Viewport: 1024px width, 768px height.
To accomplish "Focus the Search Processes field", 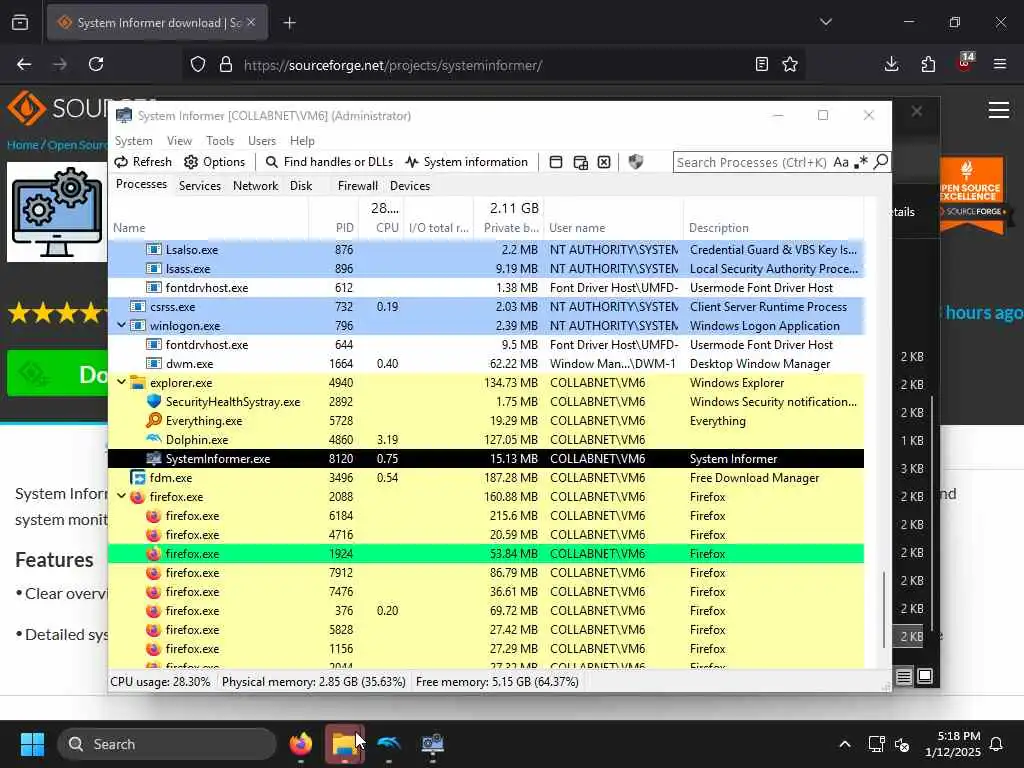I will 752,162.
